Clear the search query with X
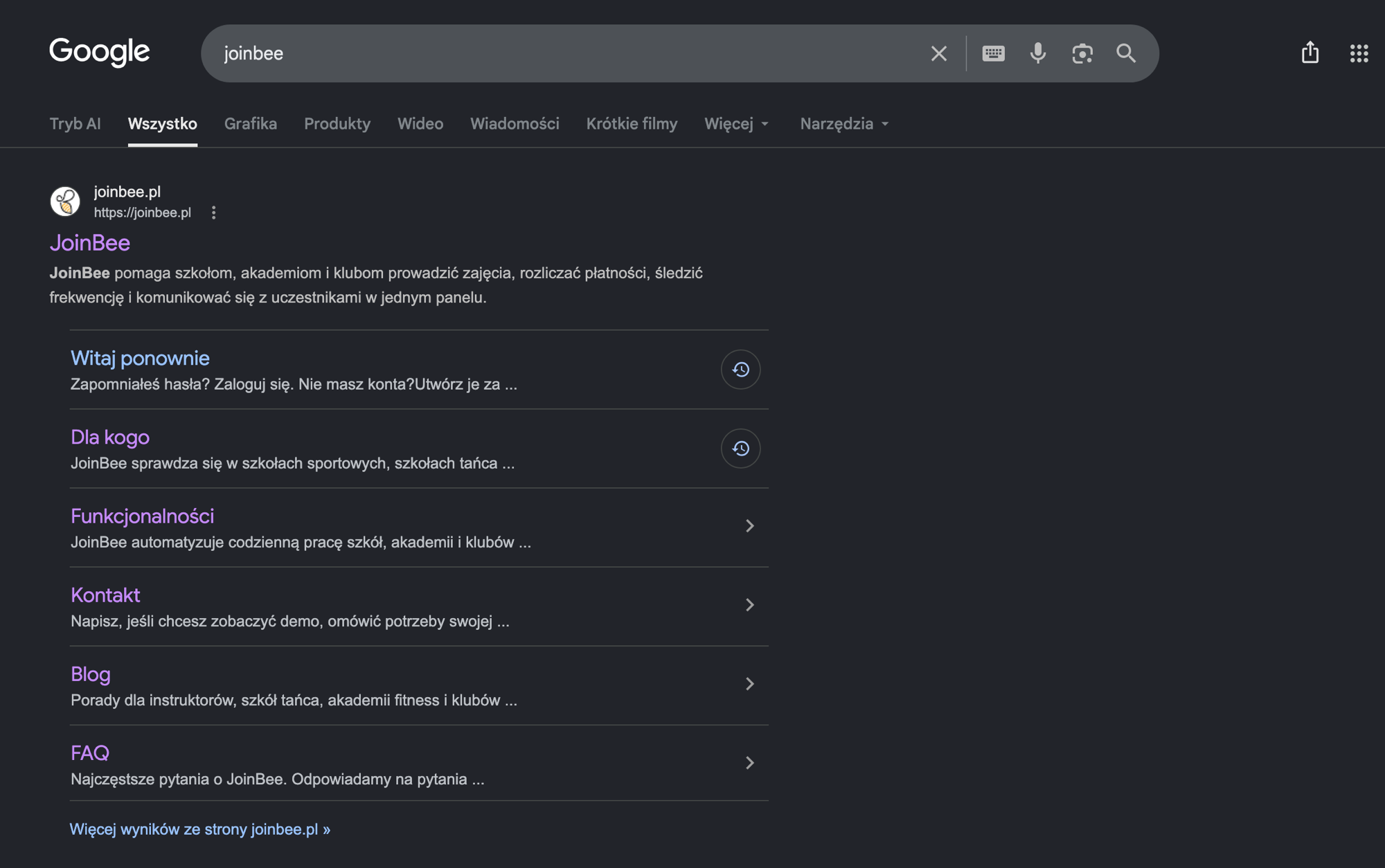The height and width of the screenshot is (868, 1385). click(x=938, y=53)
